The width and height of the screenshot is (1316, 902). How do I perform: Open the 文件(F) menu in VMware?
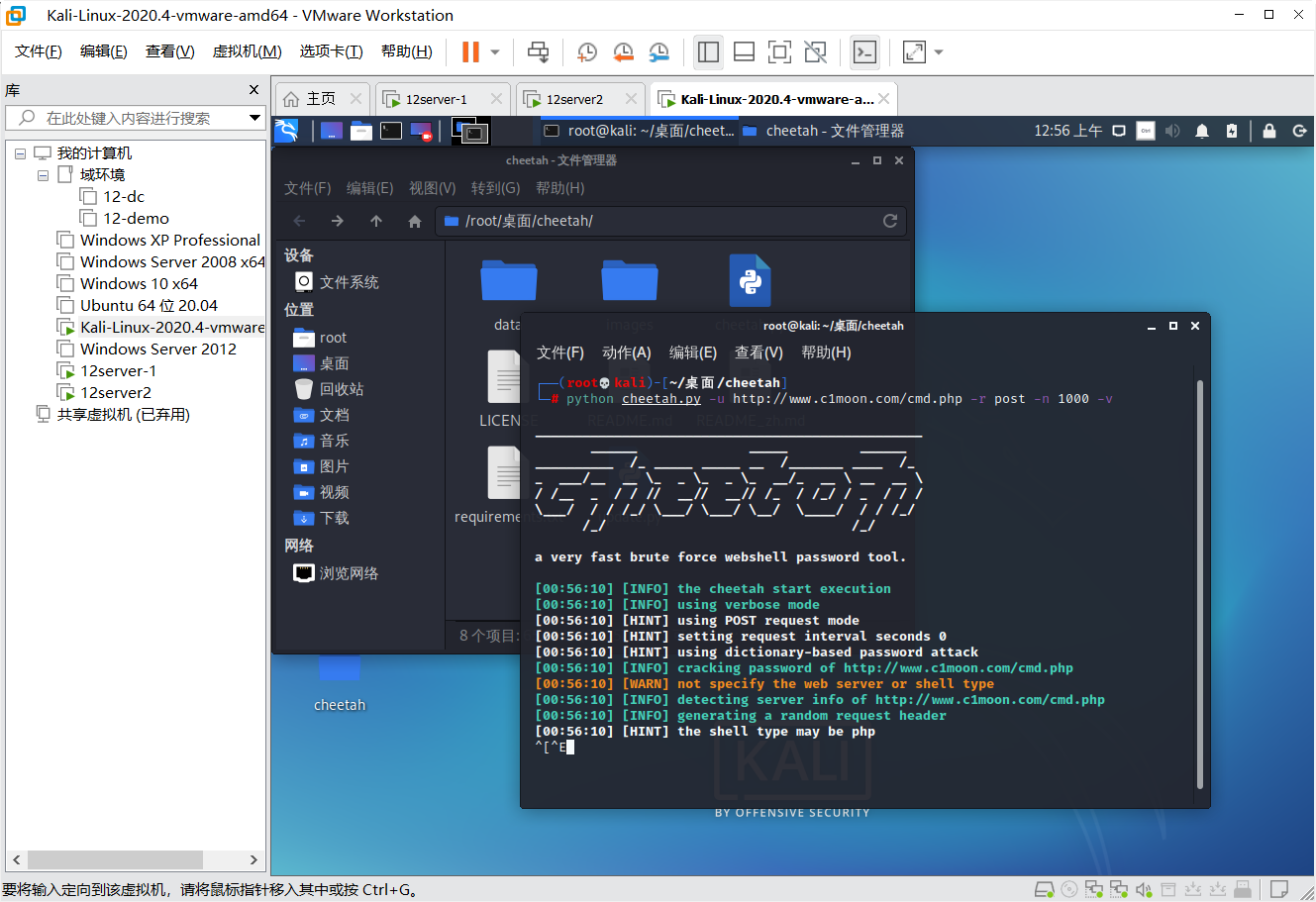click(39, 51)
